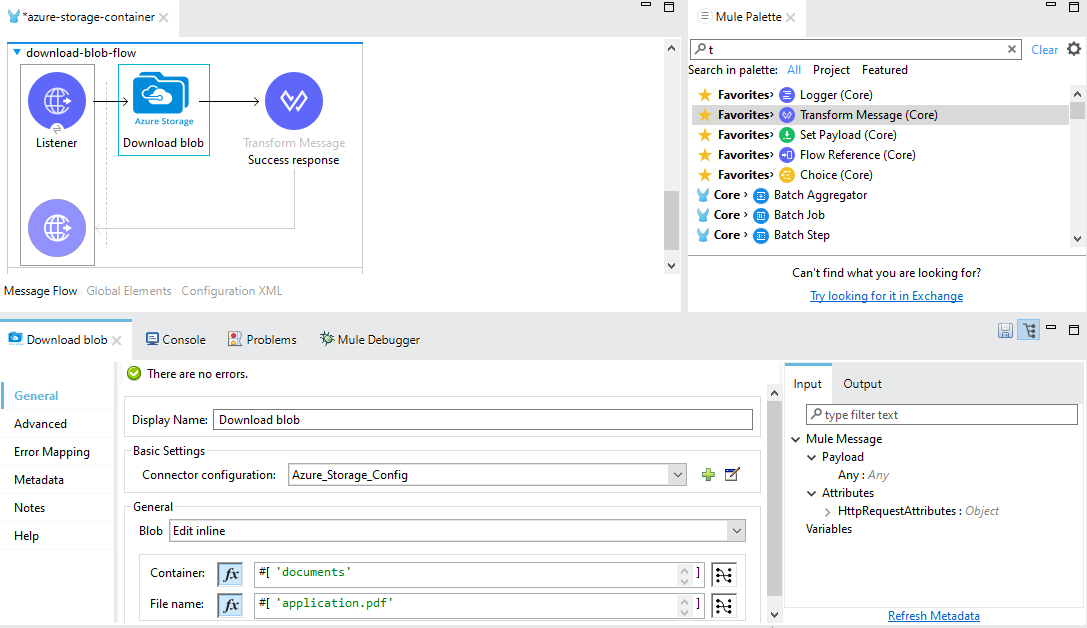Switch to the Output metadata tab
The width and height of the screenshot is (1087, 628).
862,384
